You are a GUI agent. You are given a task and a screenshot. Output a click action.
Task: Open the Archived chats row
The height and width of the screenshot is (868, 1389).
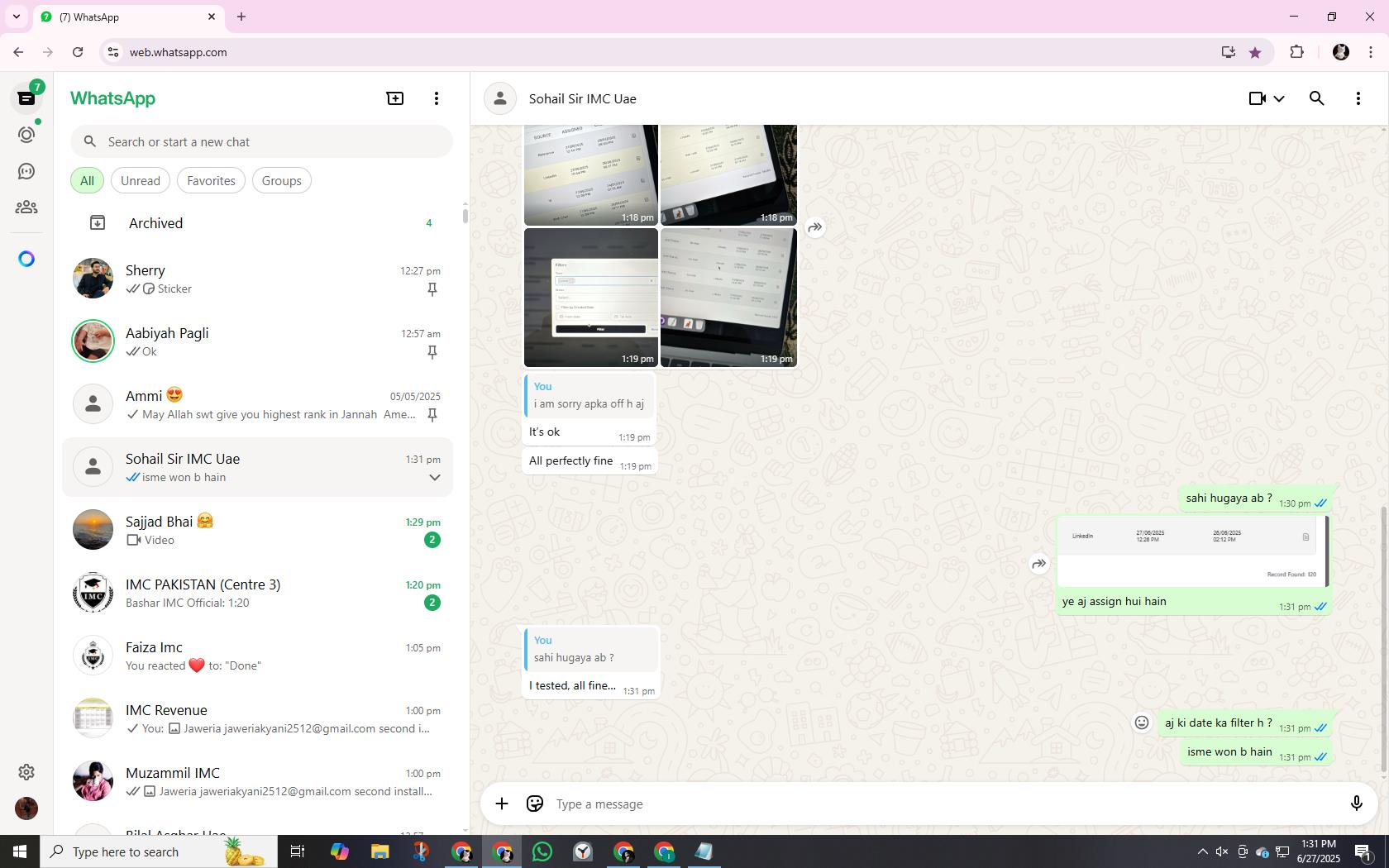[257, 223]
